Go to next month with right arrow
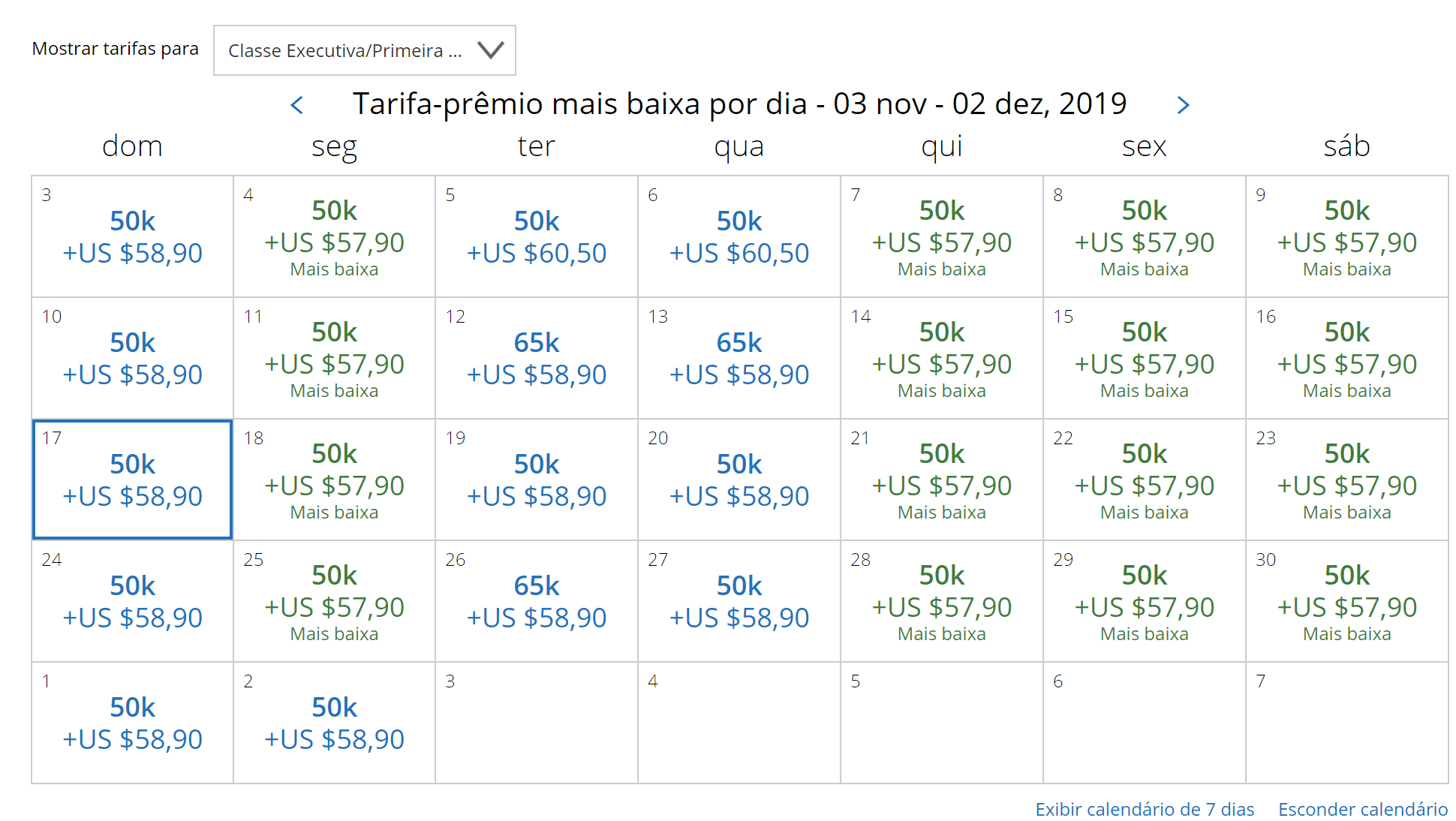This screenshot has width=1456, height=821. [x=1183, y=105]
